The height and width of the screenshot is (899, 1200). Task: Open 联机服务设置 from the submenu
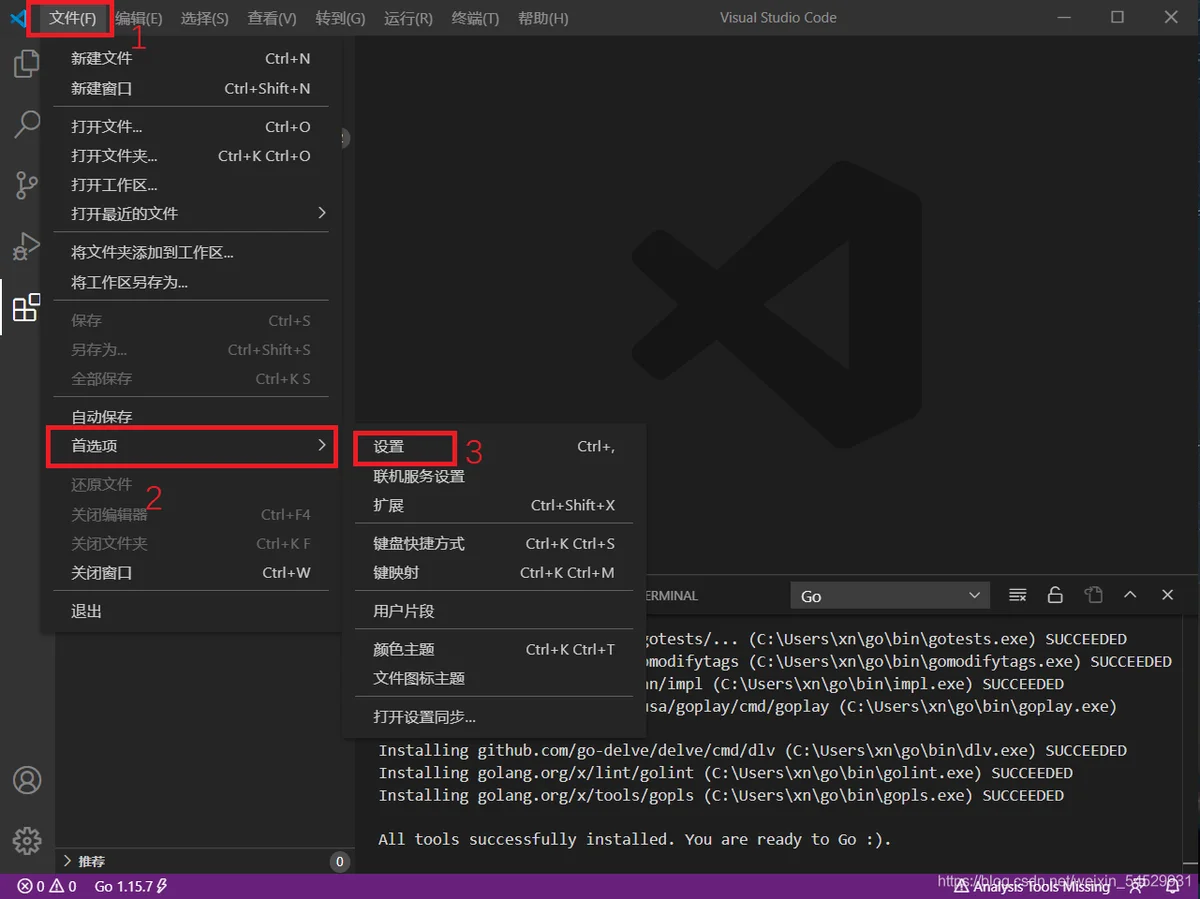tap(494, 476)
